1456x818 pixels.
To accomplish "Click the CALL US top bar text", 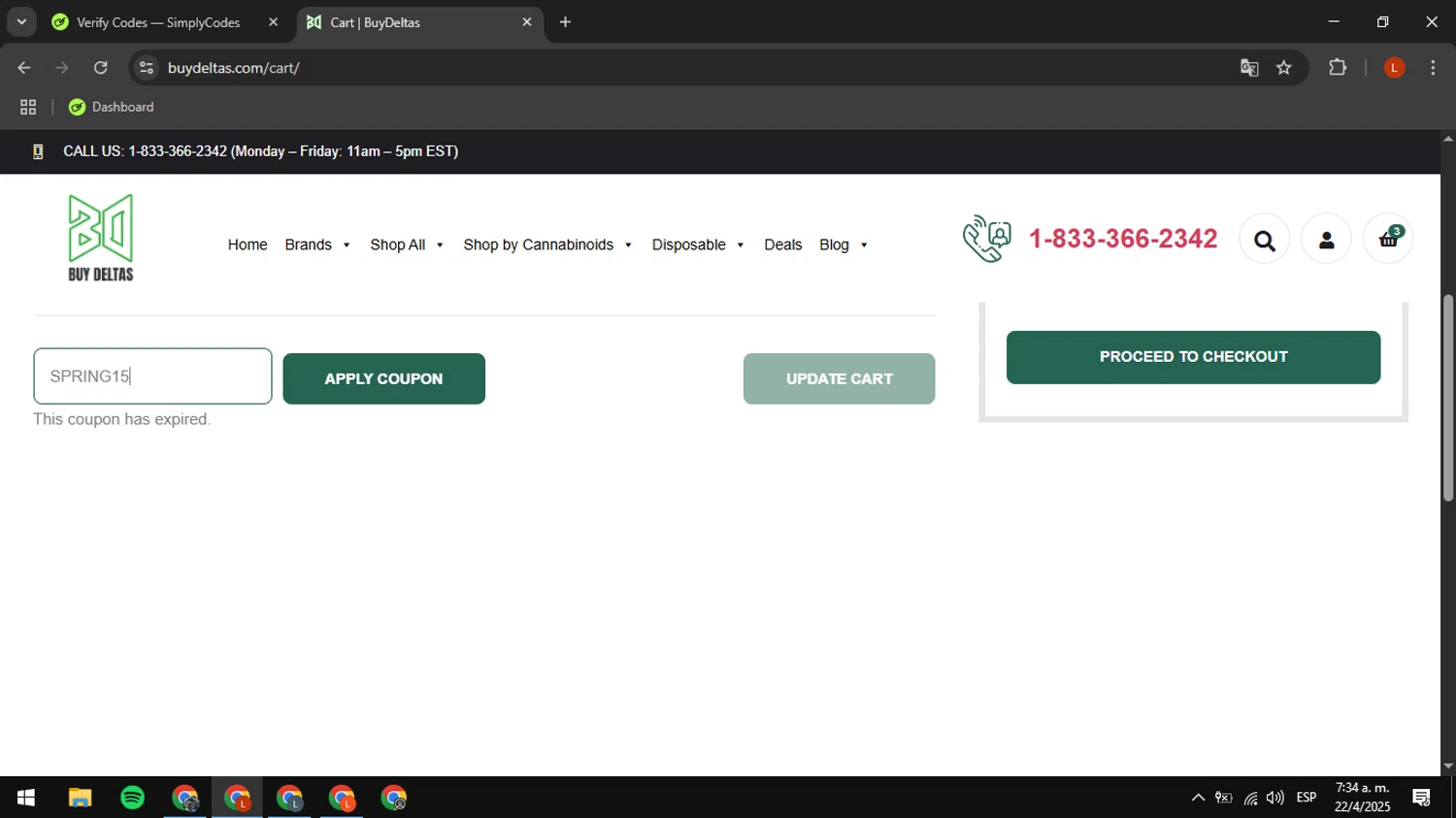I will [x=260, y=151].
